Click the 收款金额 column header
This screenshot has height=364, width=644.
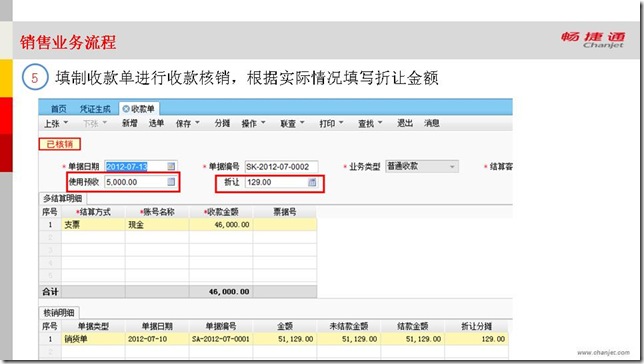[221, 212]
